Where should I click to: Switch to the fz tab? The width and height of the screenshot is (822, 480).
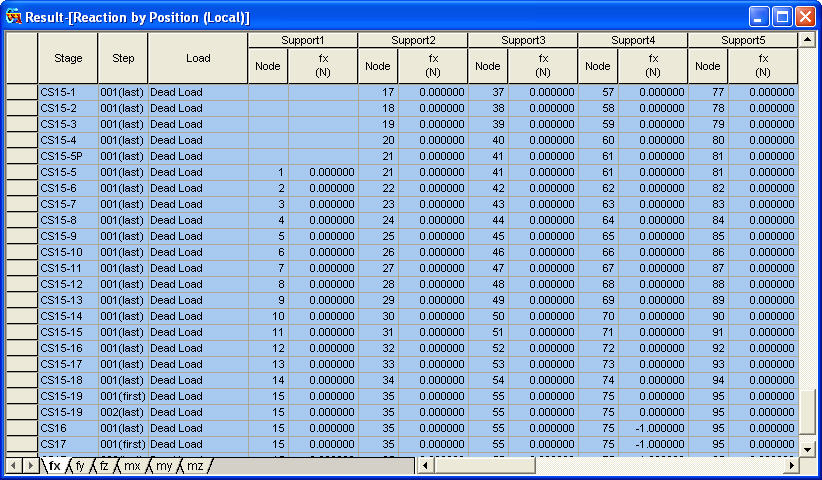104,466
